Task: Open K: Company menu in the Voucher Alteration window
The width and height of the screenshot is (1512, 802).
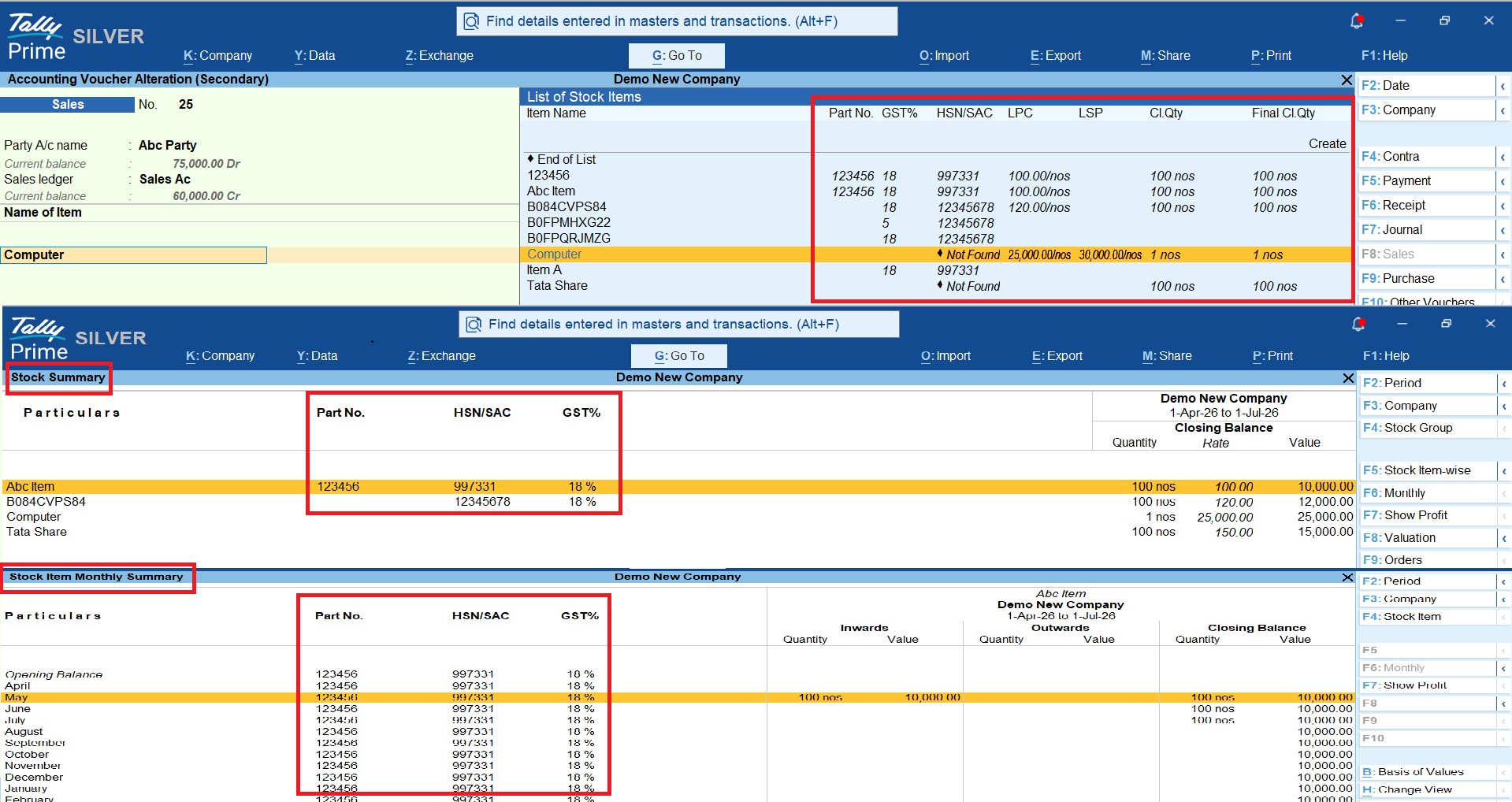Action: (x=218, y=56)
